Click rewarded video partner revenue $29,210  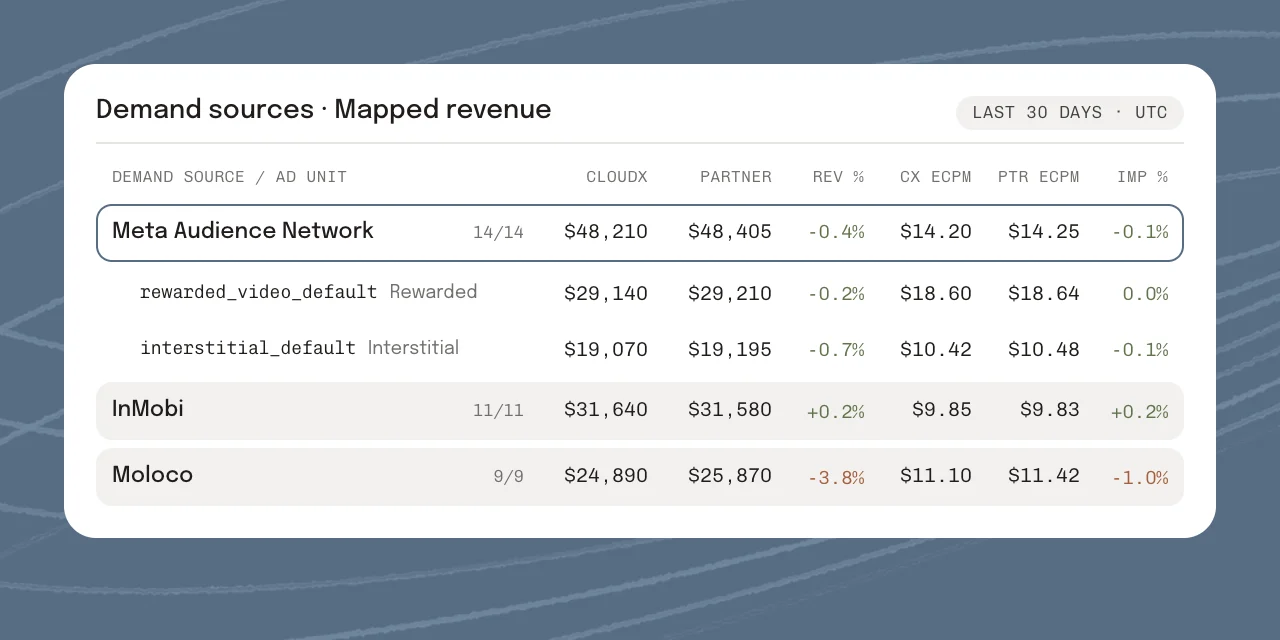point(730,294)
